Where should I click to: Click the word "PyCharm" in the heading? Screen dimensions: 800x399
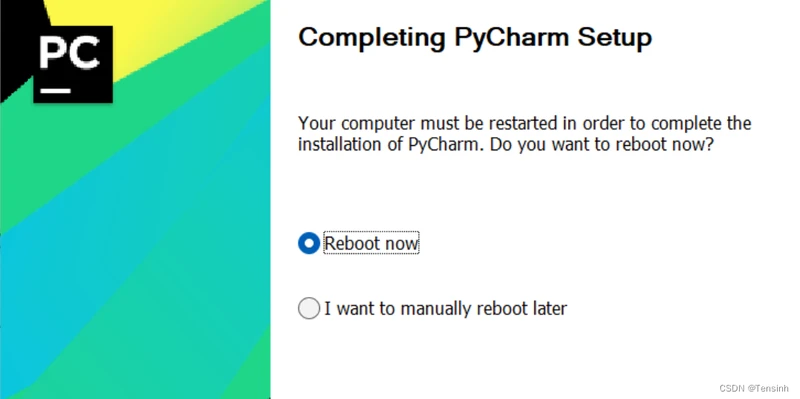pos(511,39)
